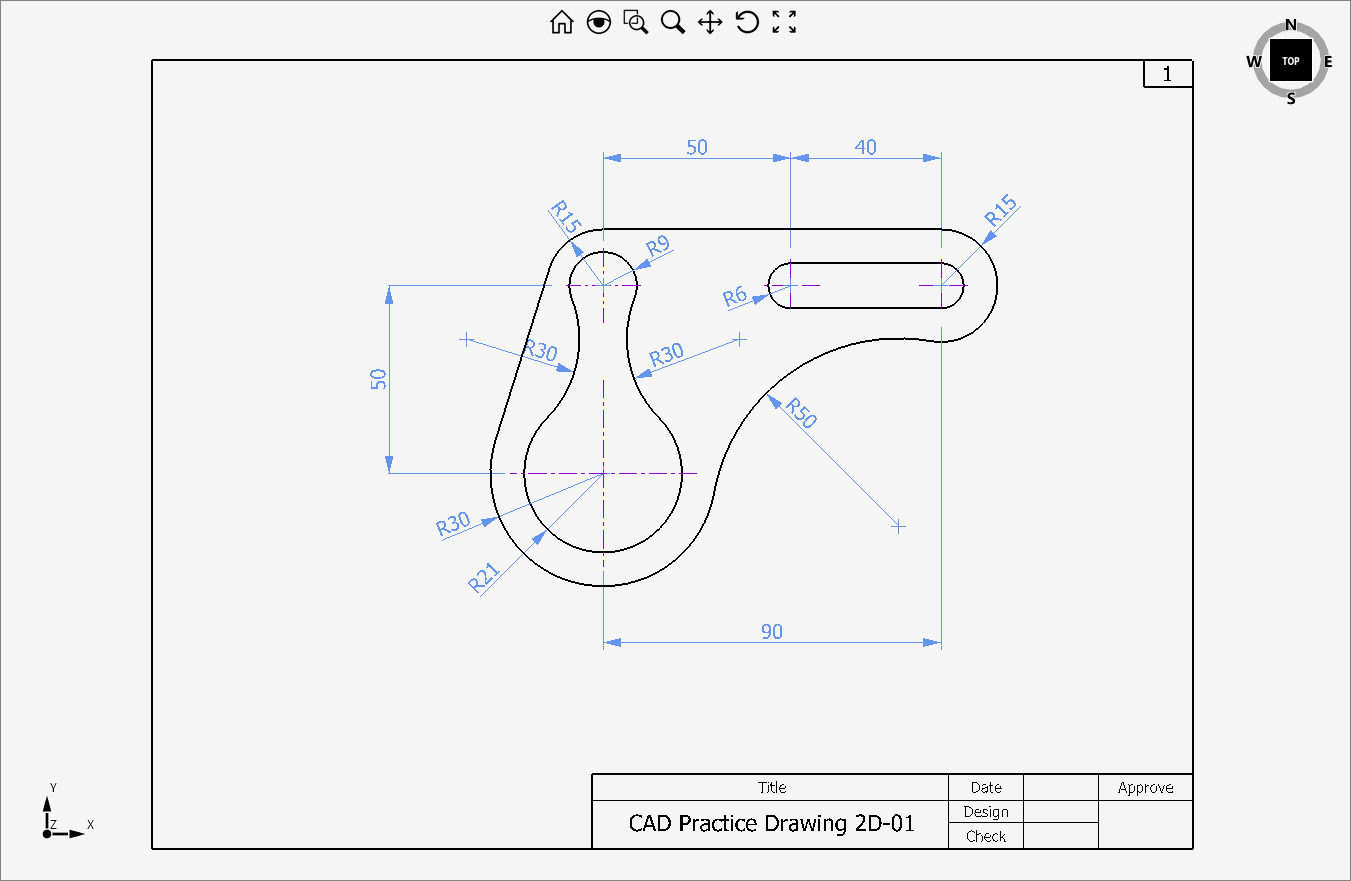Click the N direction on compass
Viewport: 1351px width, 881px height.
click(1291, 25)
